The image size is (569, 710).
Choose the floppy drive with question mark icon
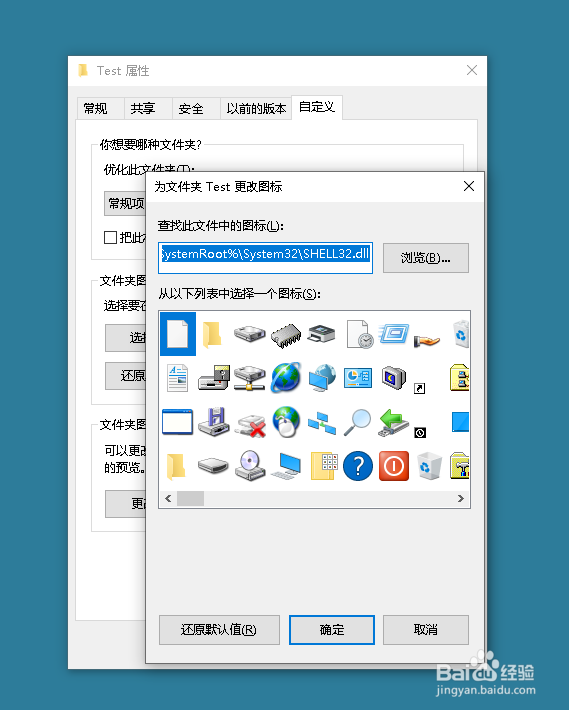point(214,377)
